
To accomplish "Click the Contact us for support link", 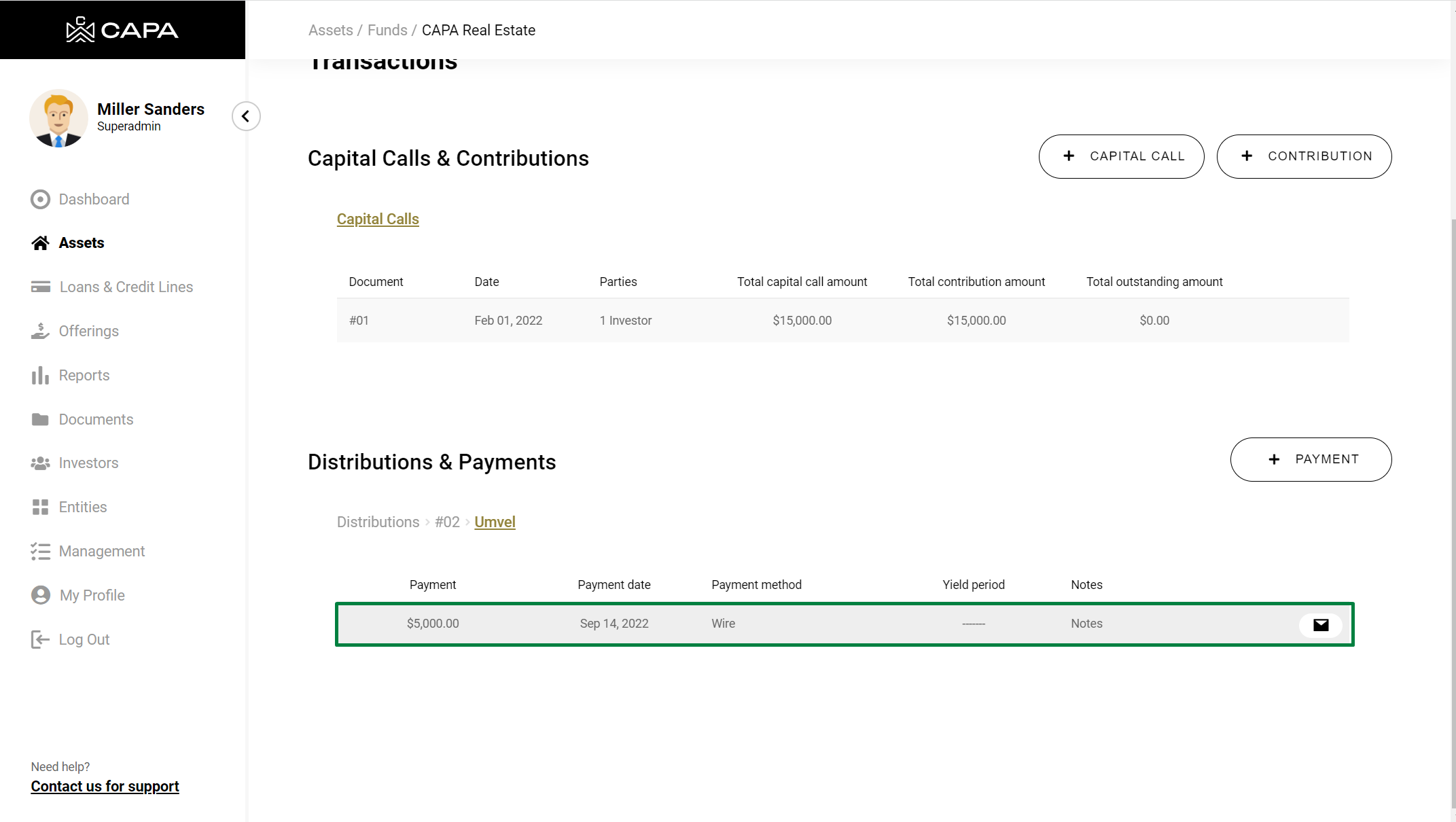I will [x=105, y=786].
